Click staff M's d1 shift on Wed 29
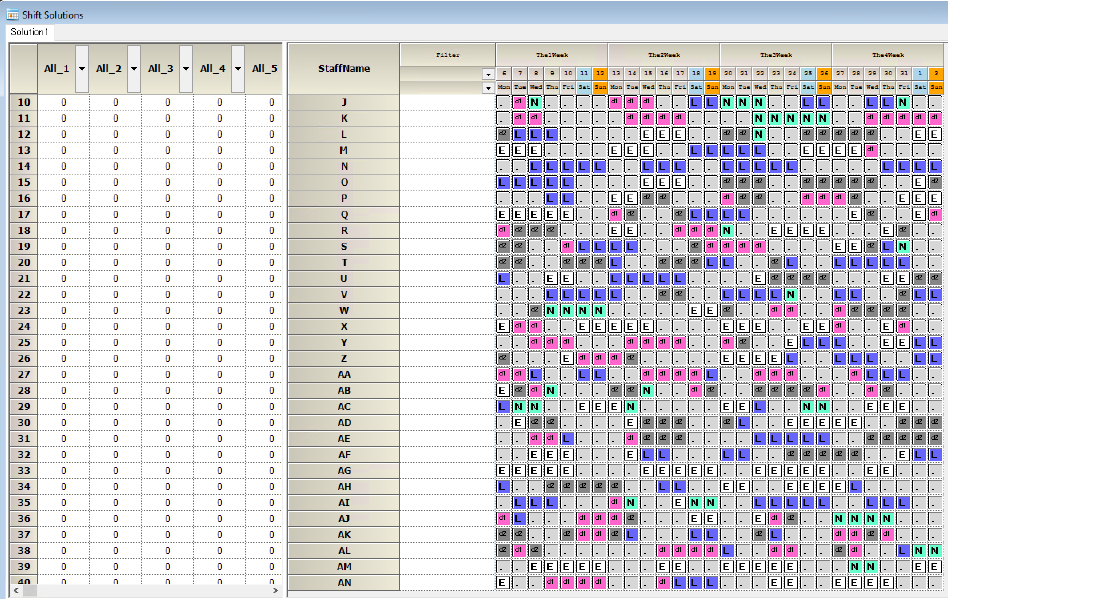The height and width of the screenshot is (599, 1110). pos(871,150)
